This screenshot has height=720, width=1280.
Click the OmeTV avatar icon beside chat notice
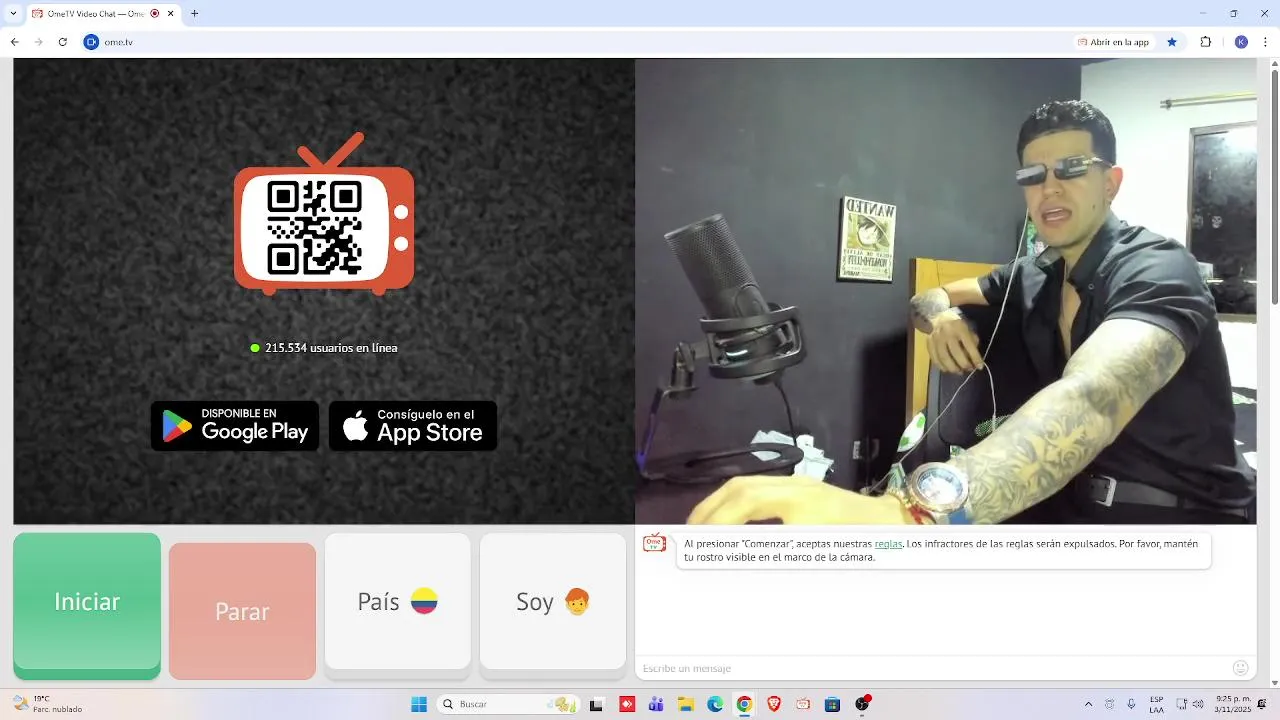654,544
